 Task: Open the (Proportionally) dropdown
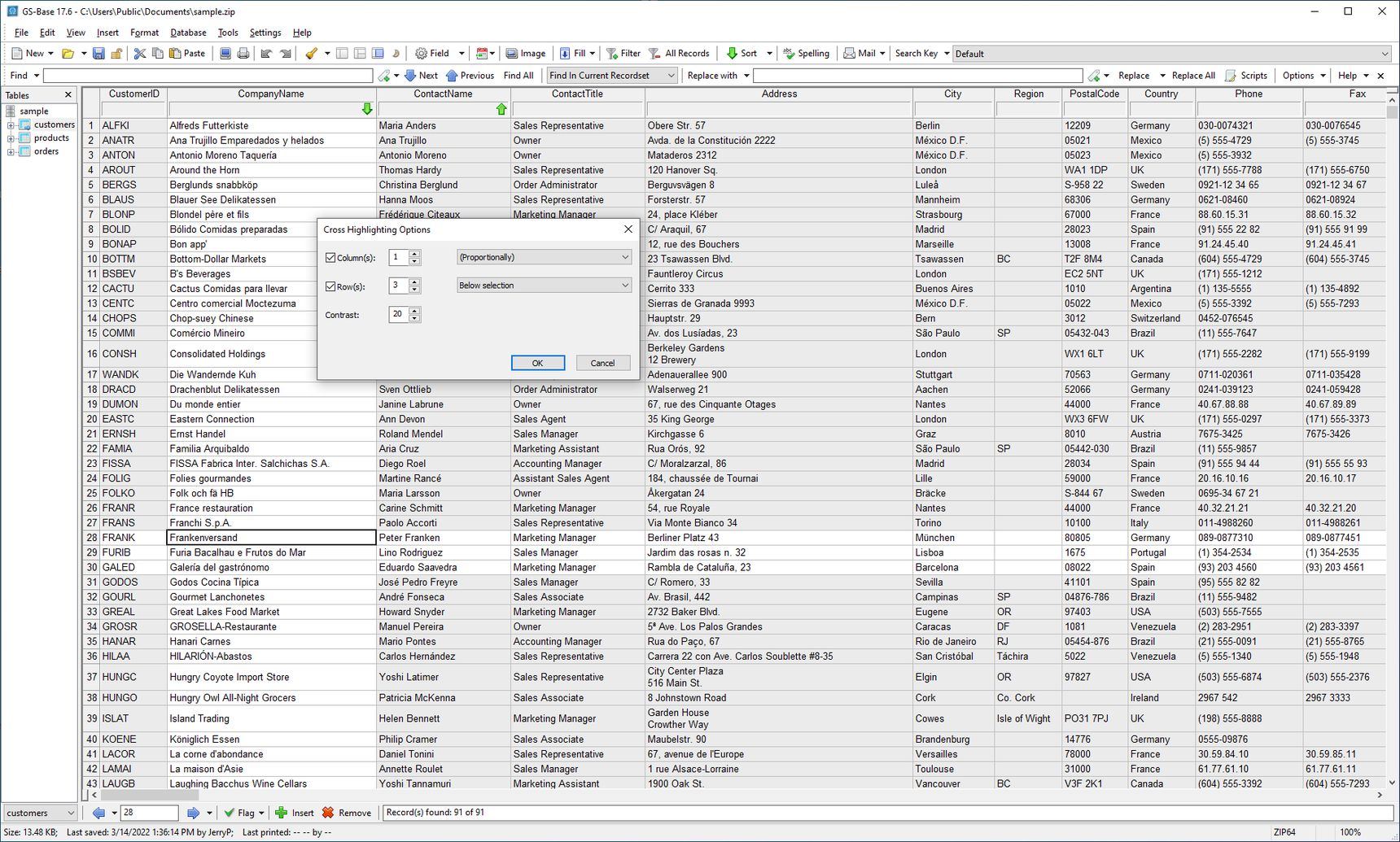[544, 257]
